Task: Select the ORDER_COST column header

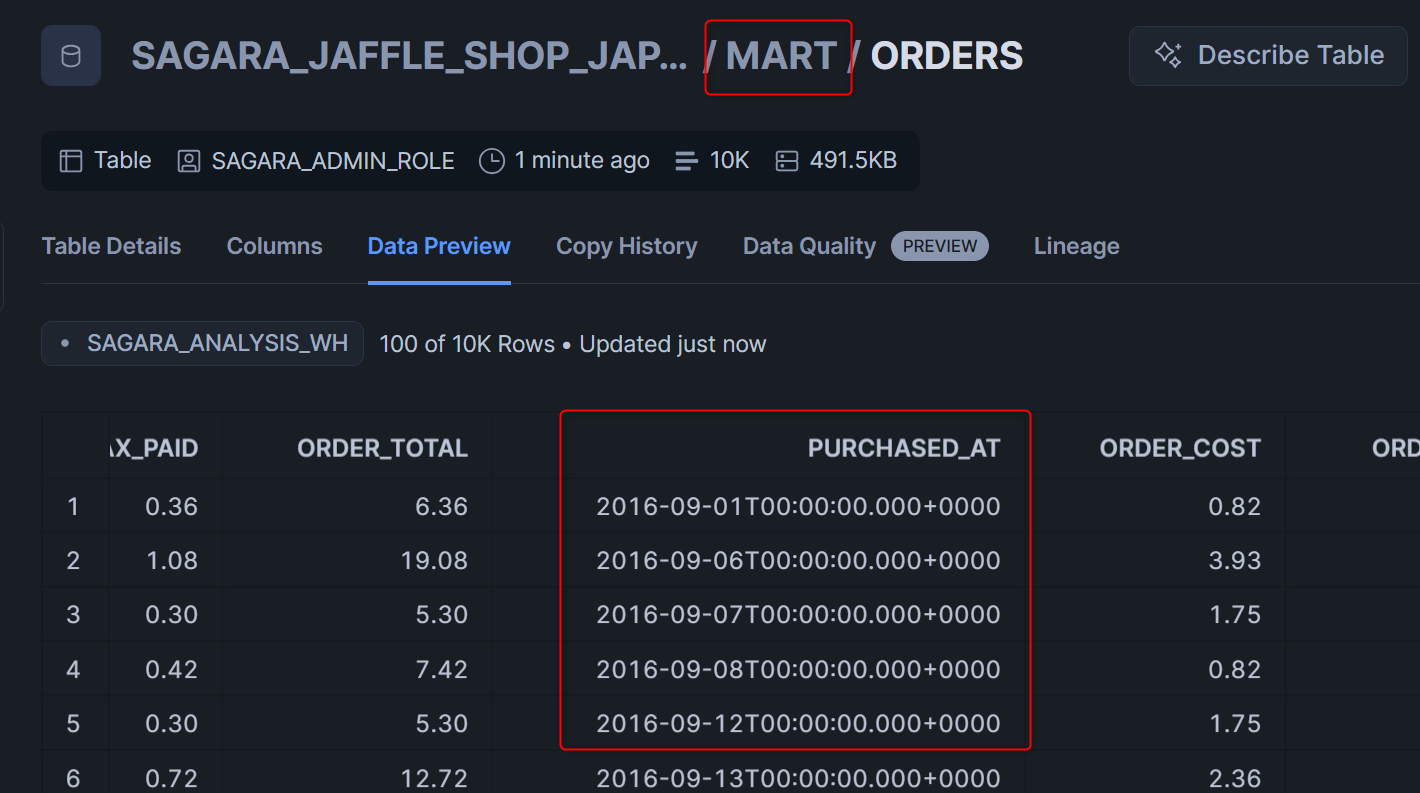Action: tap(1180, 449)
